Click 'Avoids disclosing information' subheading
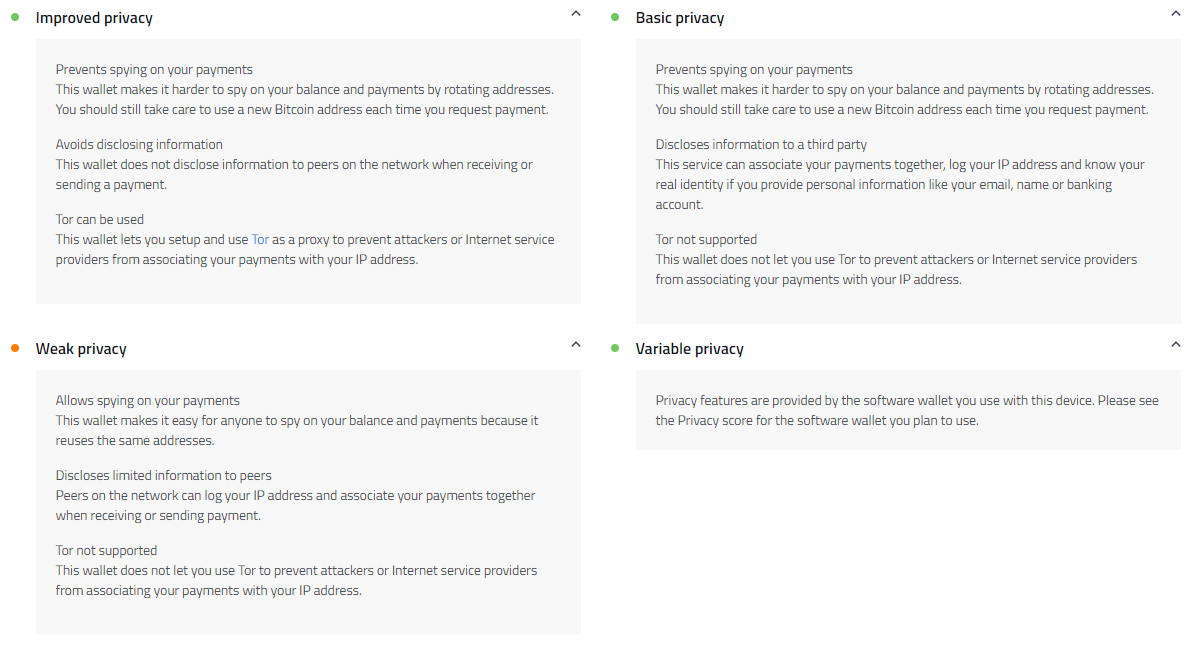The height and width of the screenshot is (646, 1194). (x=139, y=144)
